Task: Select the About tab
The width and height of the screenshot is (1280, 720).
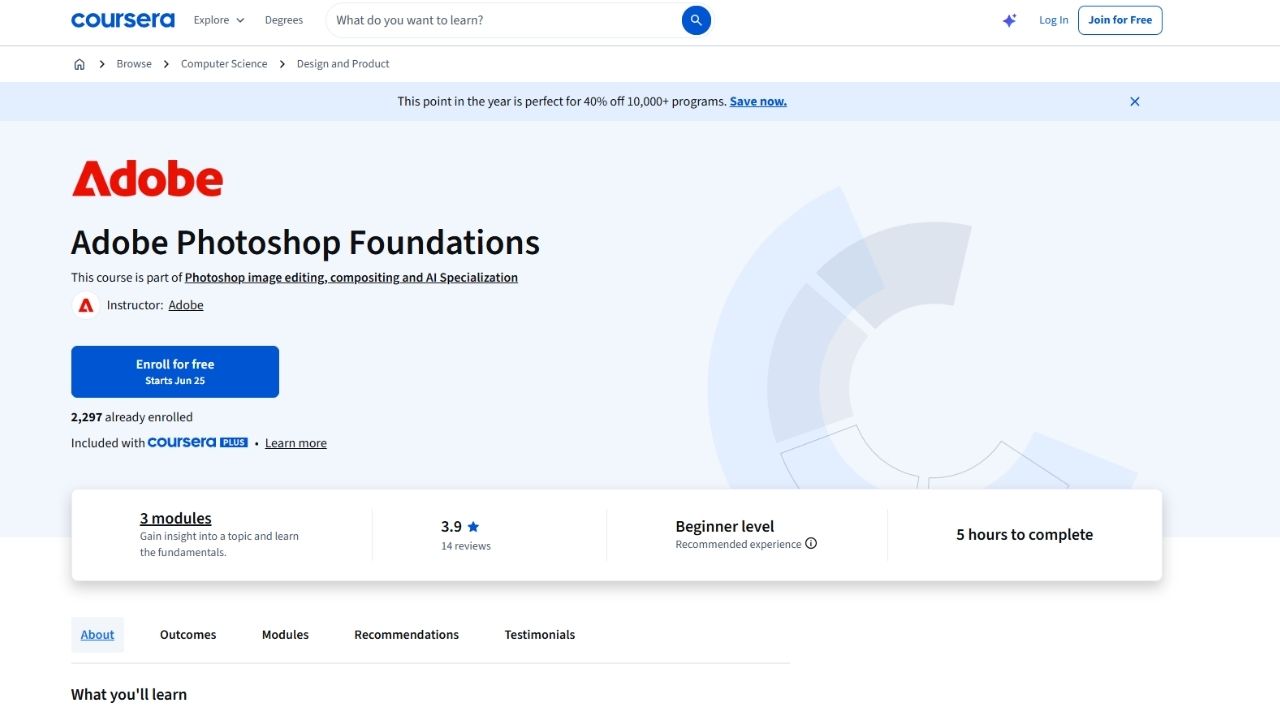Action: coord(97,634)
